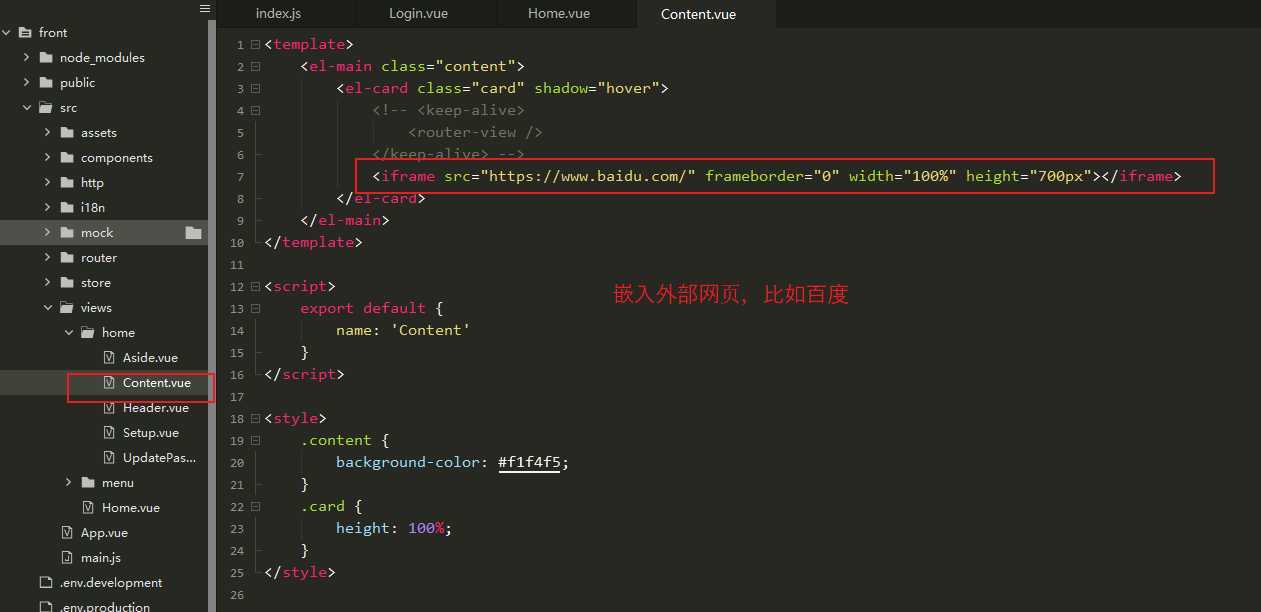Click the file icon beside .env.development
This screenshot has width=1261, height=612.
(x=45, y=583)
